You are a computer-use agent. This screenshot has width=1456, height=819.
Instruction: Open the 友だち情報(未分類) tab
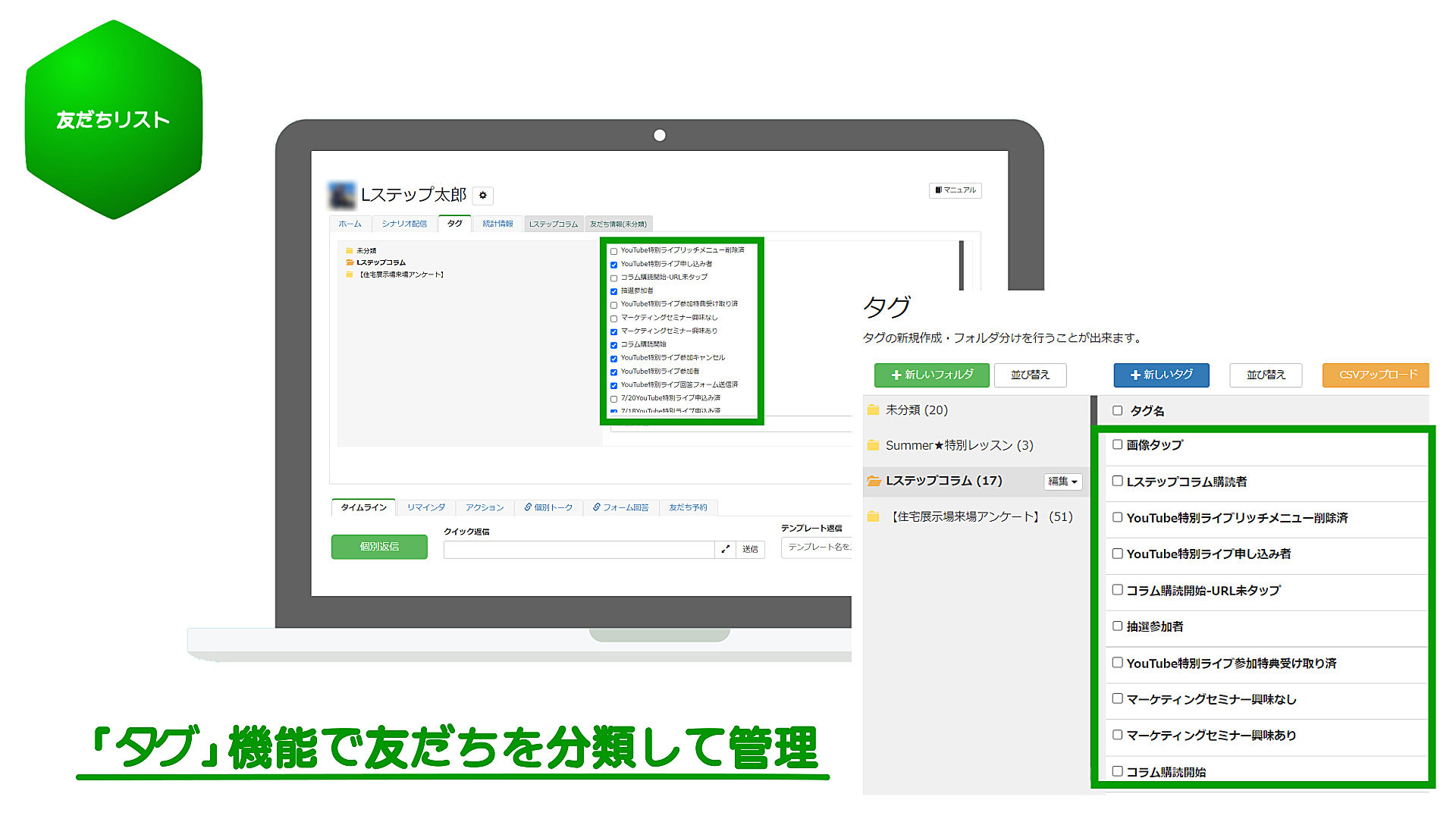618,224
